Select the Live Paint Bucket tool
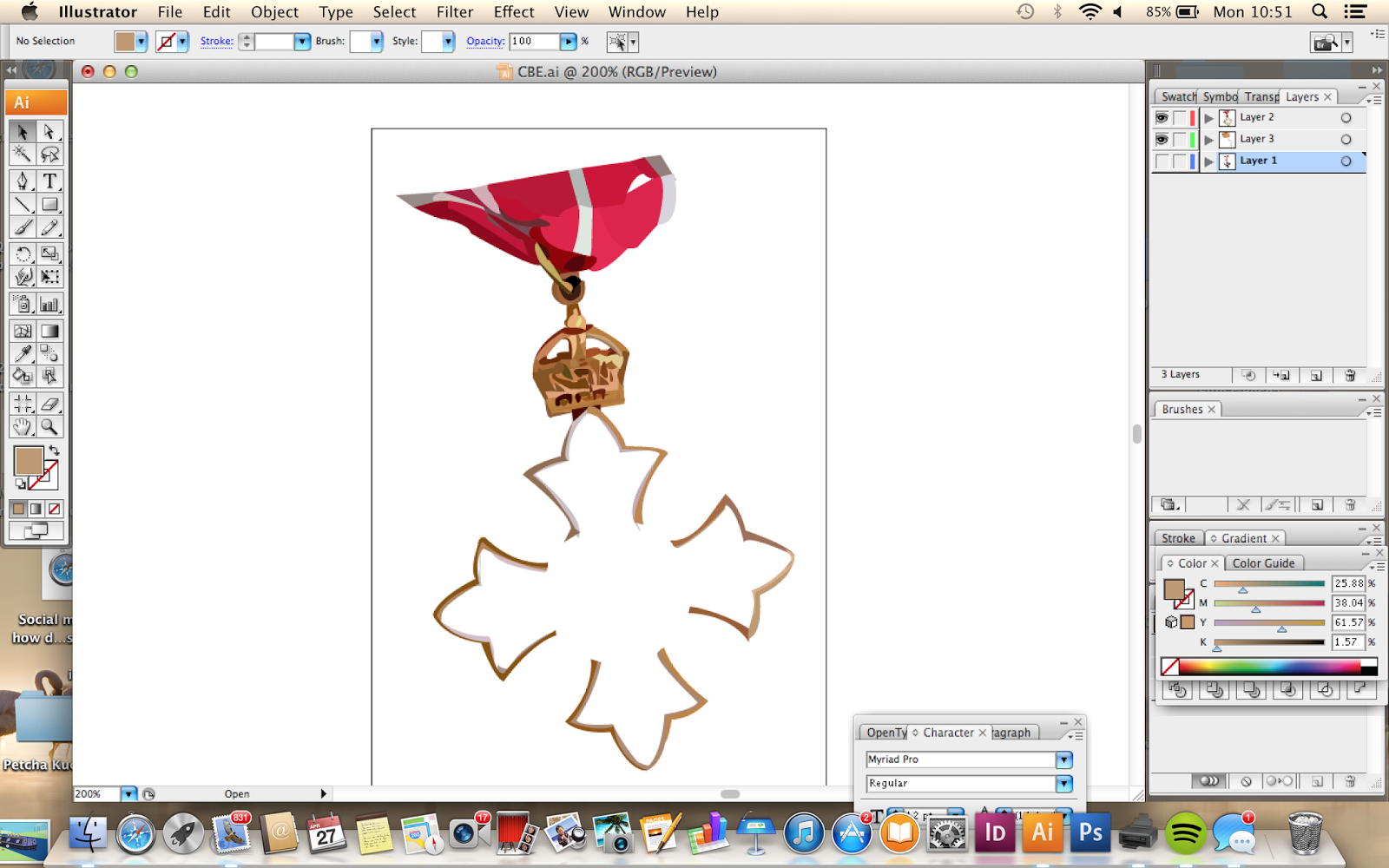This screenshot has width=1389, height=868. pyautogui.click(x=23, y=376)
